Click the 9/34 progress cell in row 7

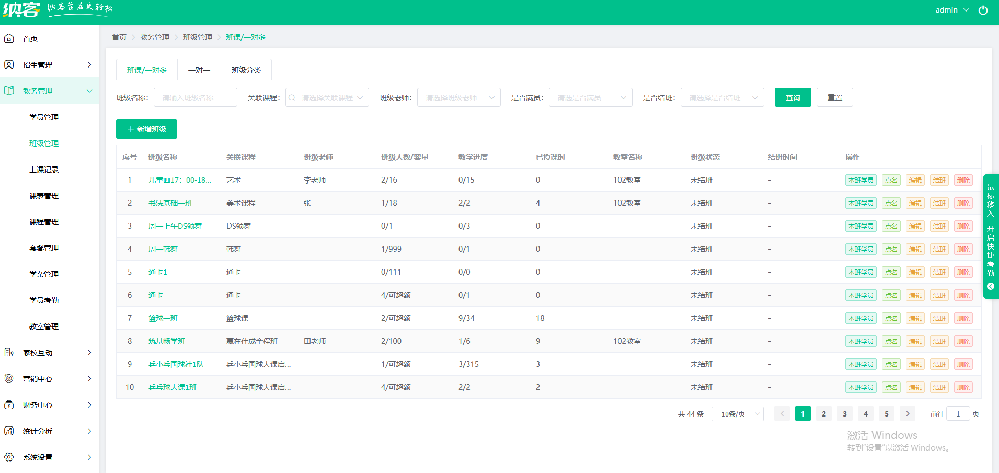467,318
